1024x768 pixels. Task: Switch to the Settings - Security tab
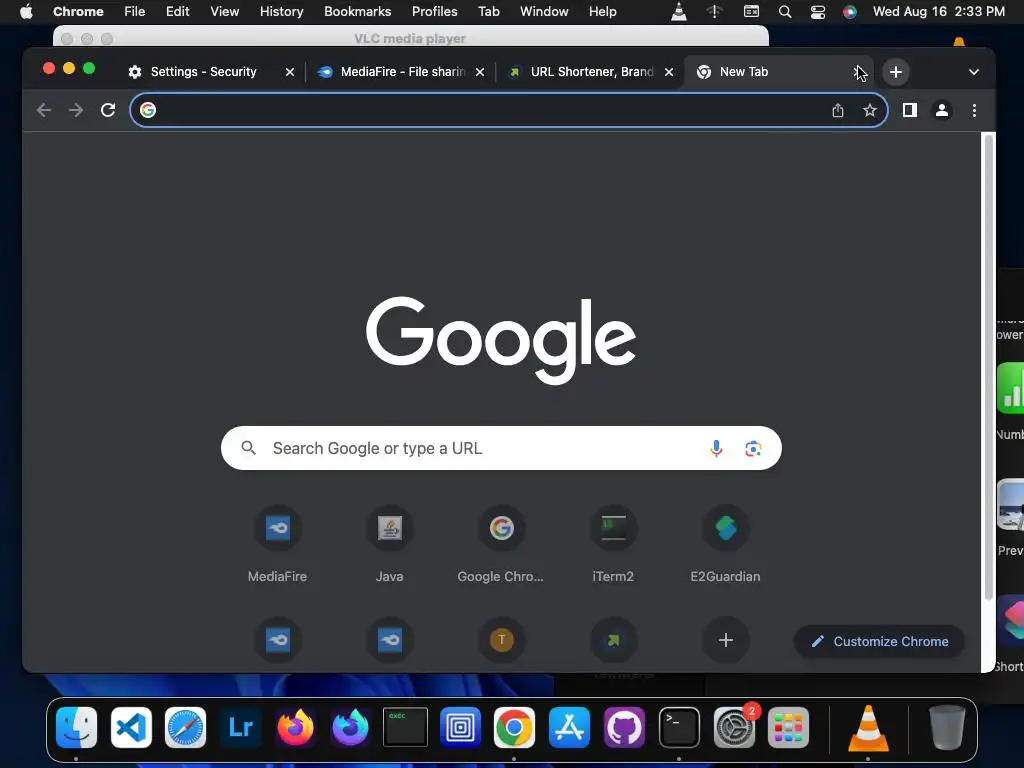pyautogui.click(x=203, y=72)
